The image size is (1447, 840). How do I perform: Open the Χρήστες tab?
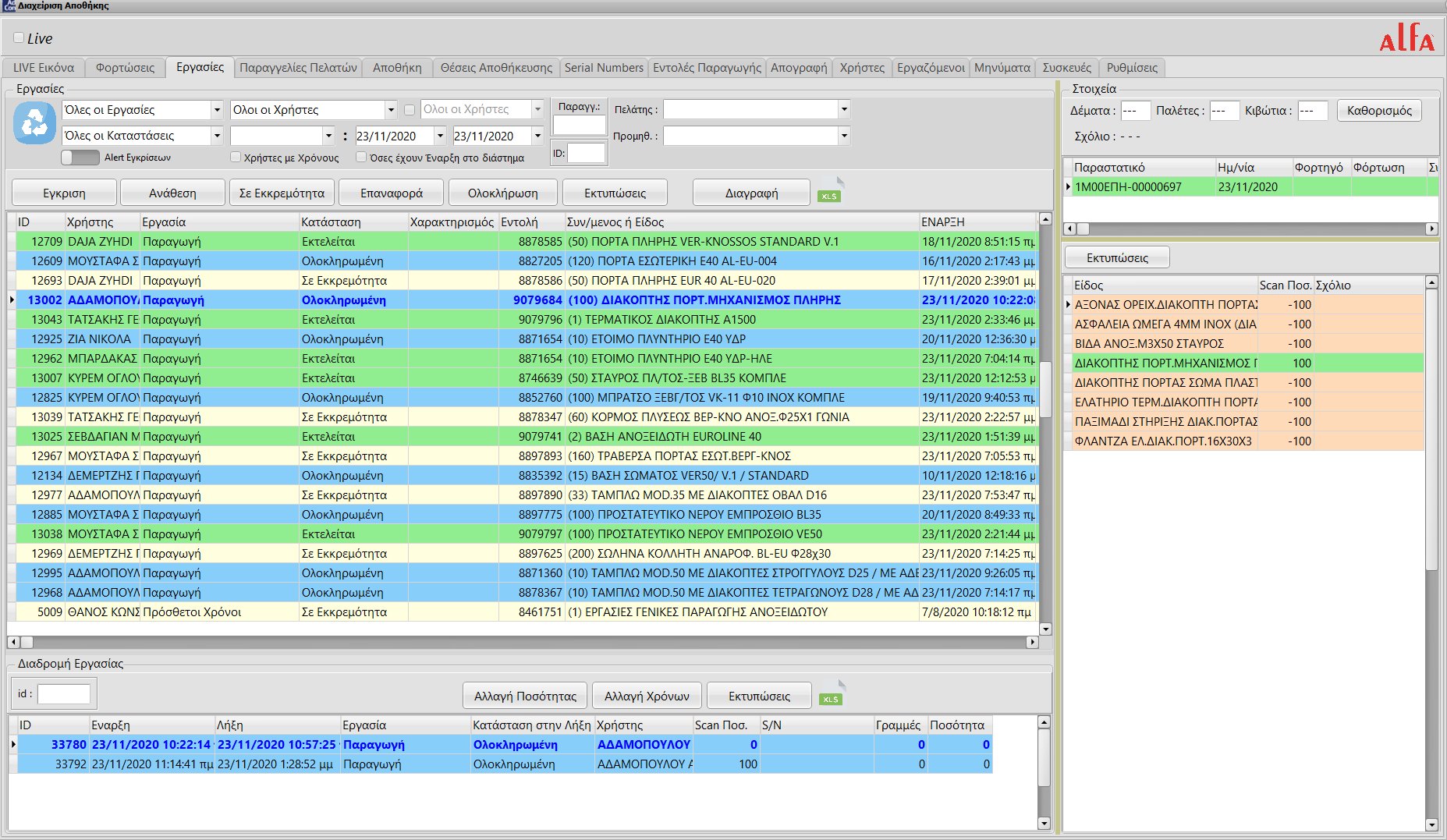tap(862, 68)
